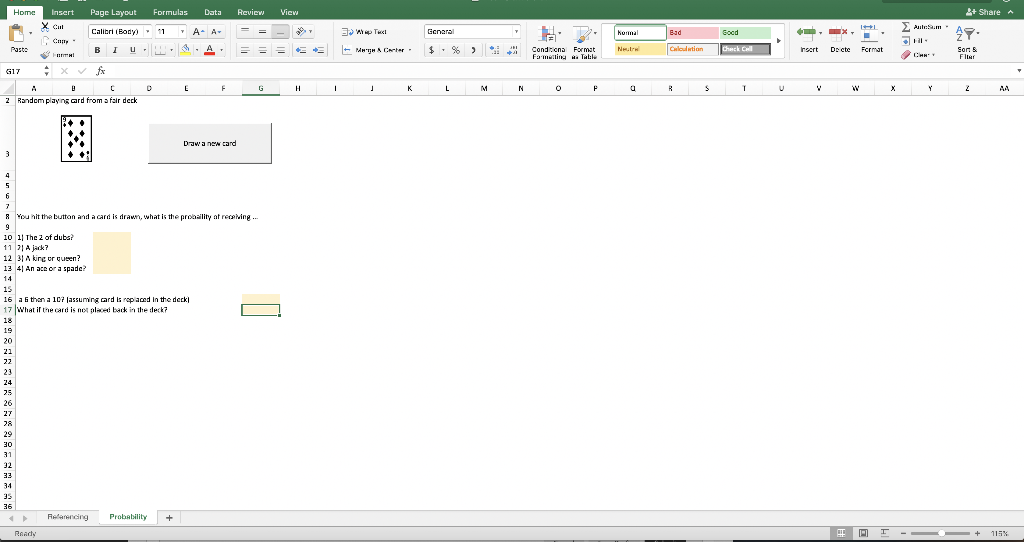Open Paste options arrow
Viewport: 1024px width, 542px height.
pos(30,33)
